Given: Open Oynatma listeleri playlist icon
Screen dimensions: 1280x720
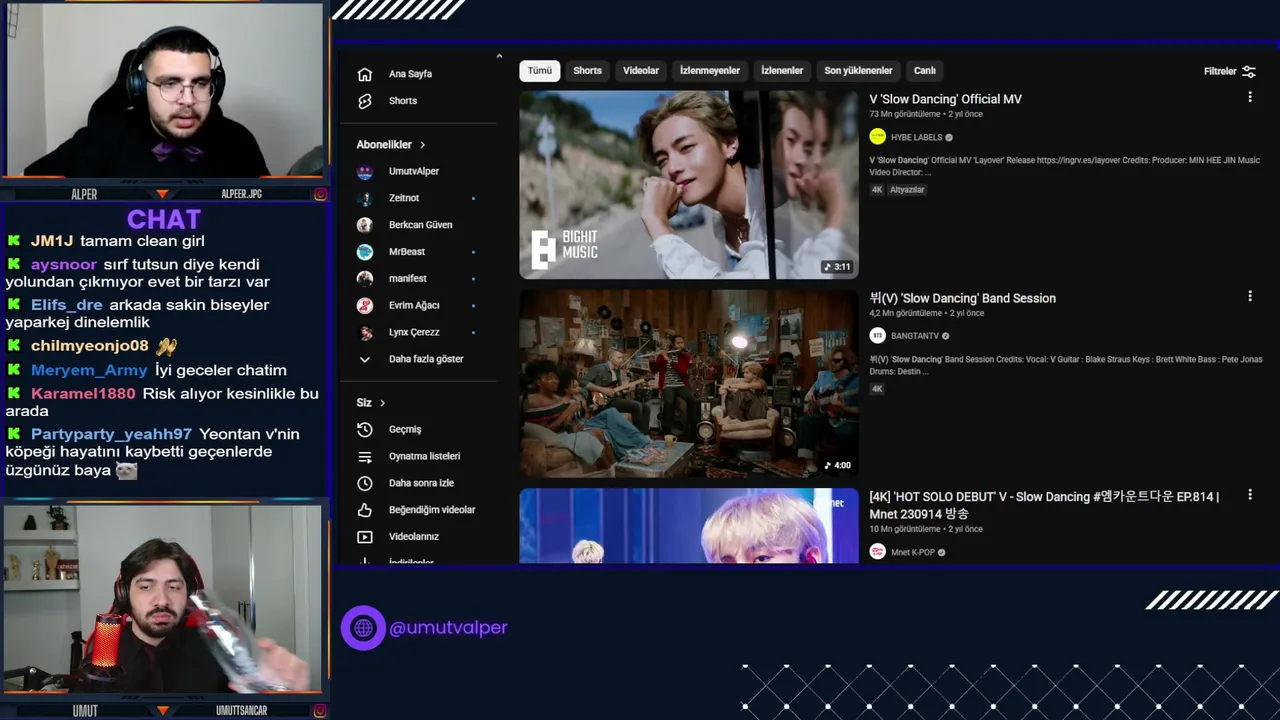Looking at the screenshot, I should pyautogui.click(x=365, y=456).
